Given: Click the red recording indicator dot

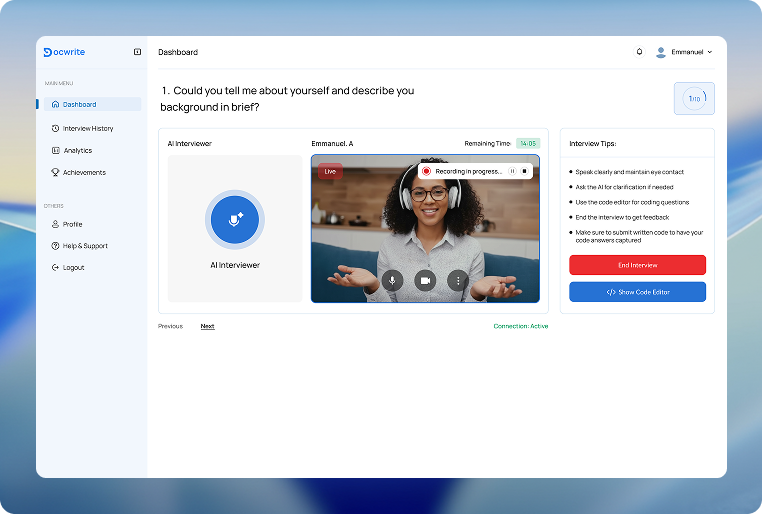Looking at the screenshot, I should [x=426, y=171].
